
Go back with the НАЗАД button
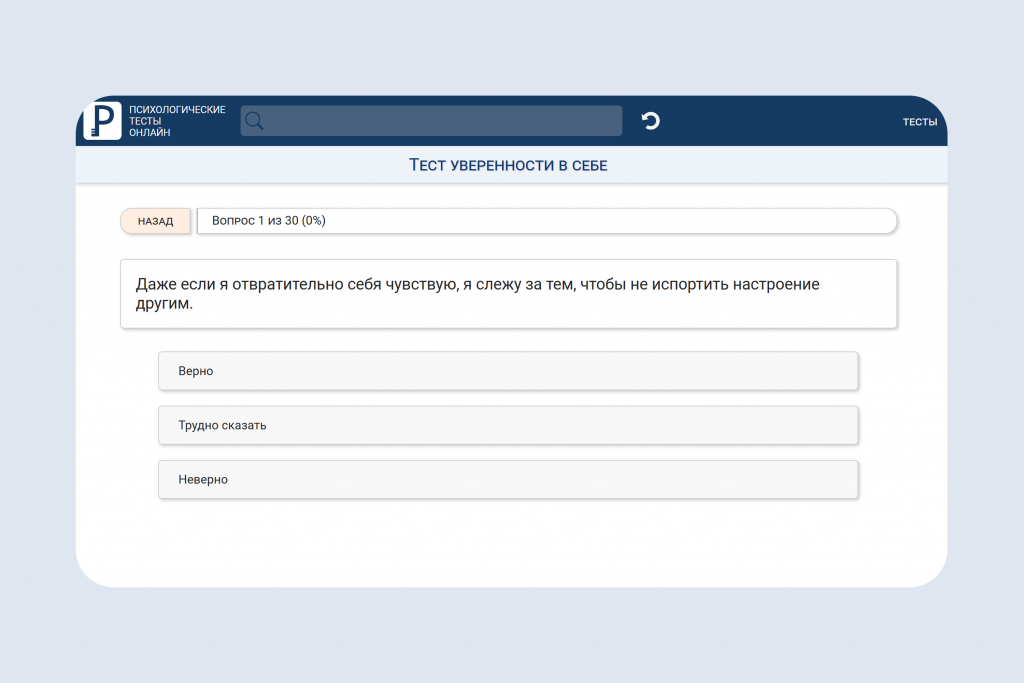(155, 221)
